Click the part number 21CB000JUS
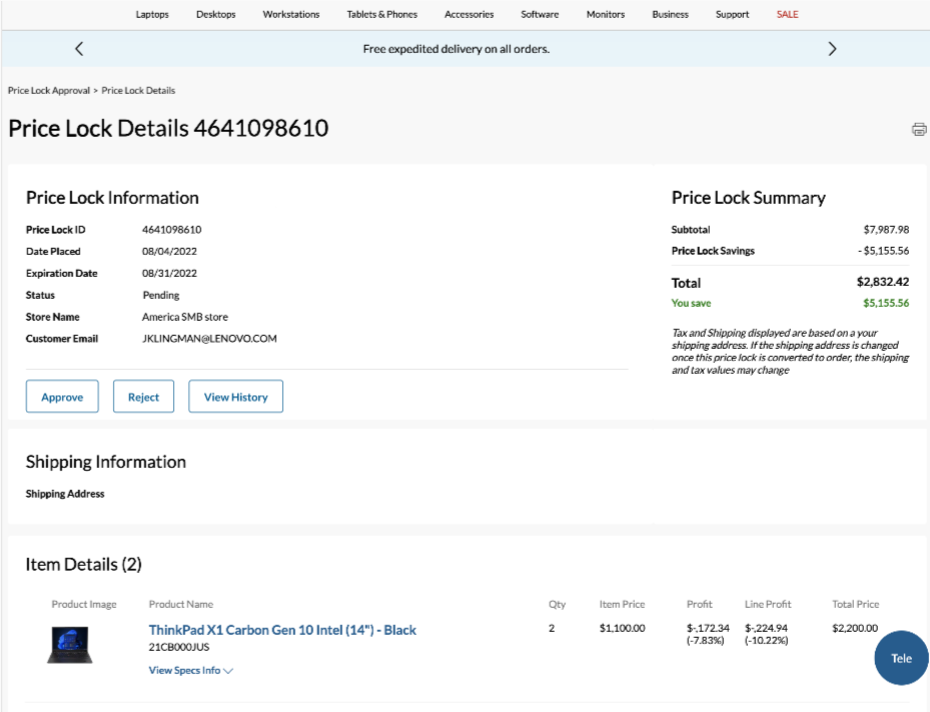 pos(179,647)
